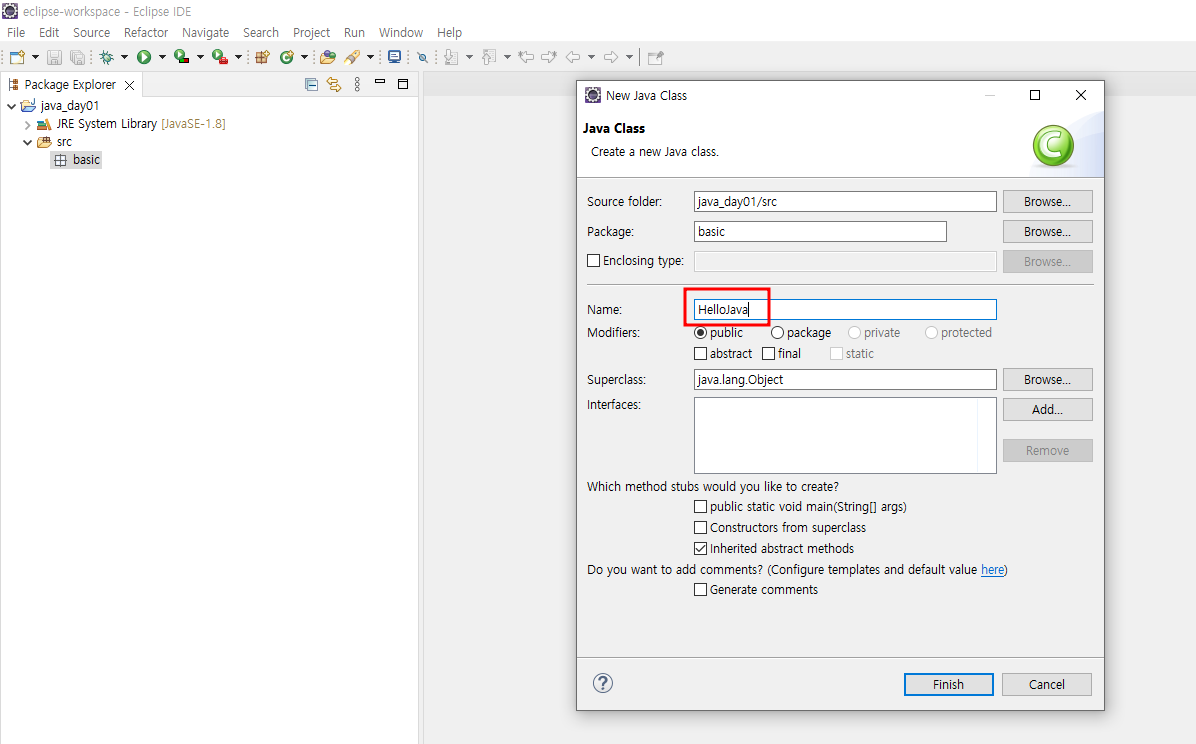Browse for the Source folder
1196x744 pixels.
coord(1047,201)
